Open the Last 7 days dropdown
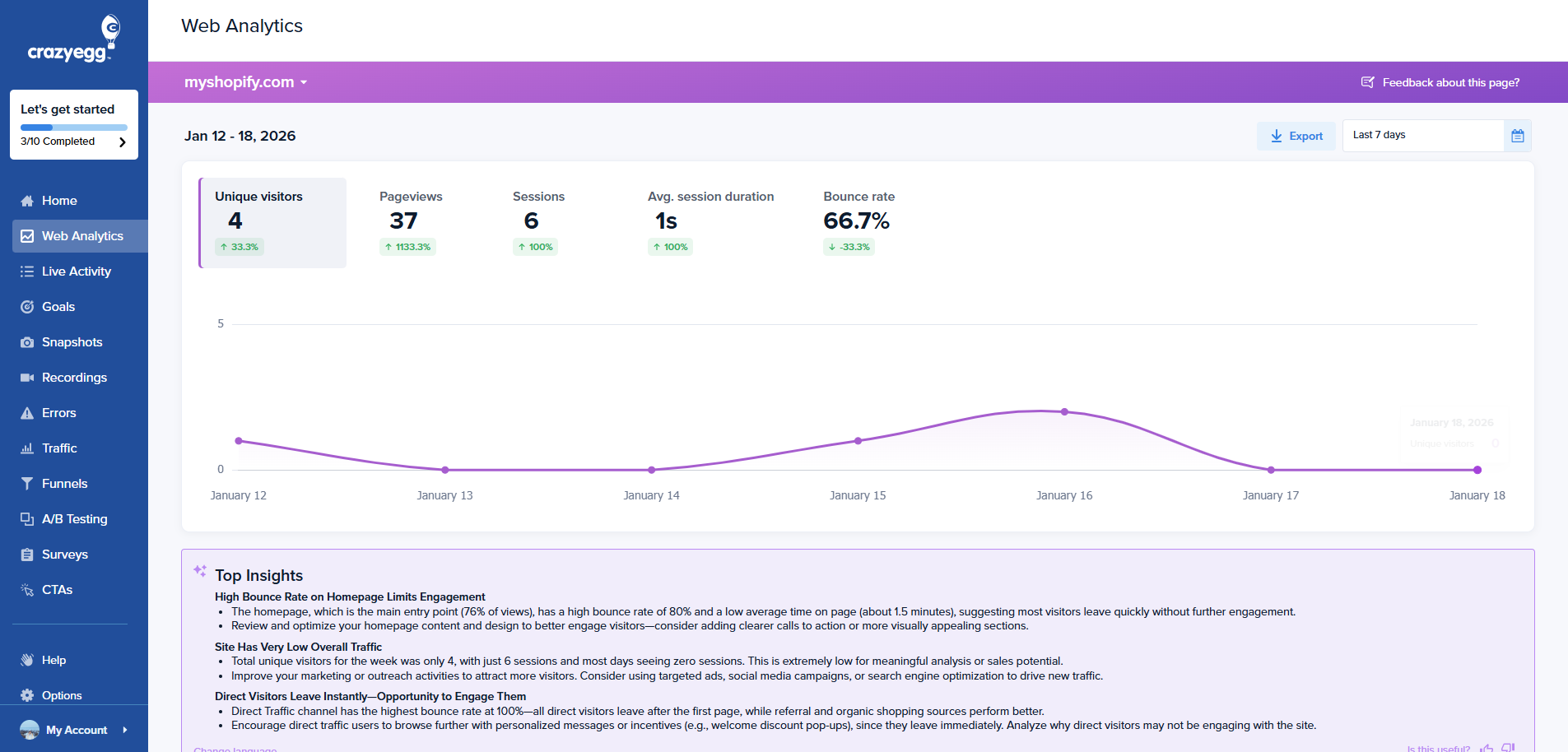Screen dimensions: 1568x752 1422,135
